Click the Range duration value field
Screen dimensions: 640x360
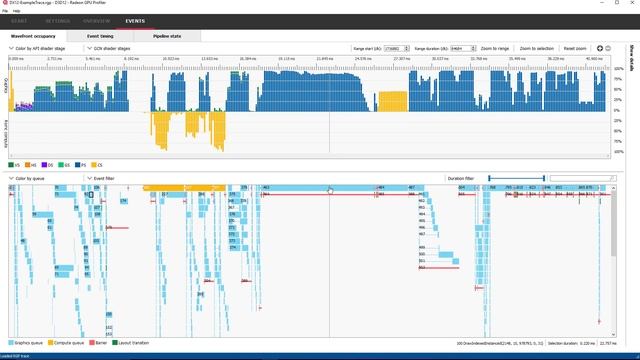pos(461,49)
